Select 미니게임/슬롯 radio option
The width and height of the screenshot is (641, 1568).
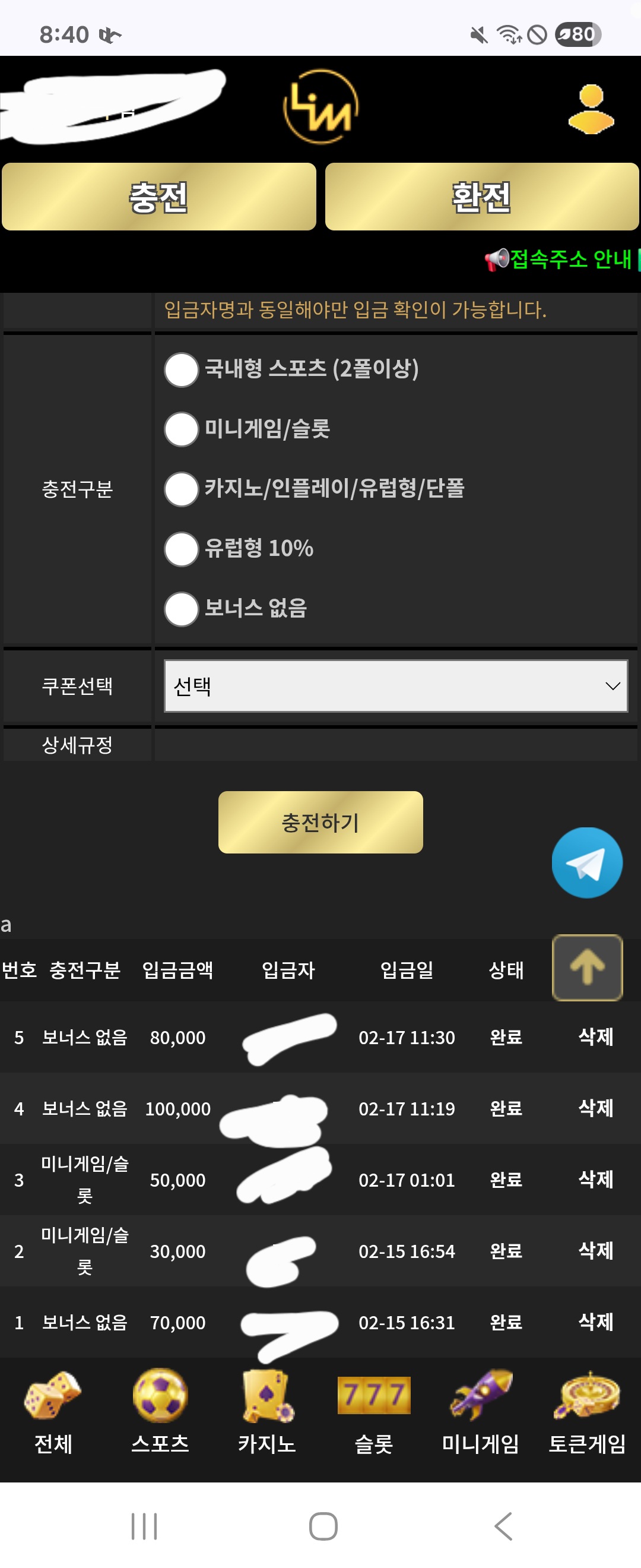[x=181, y=429]
